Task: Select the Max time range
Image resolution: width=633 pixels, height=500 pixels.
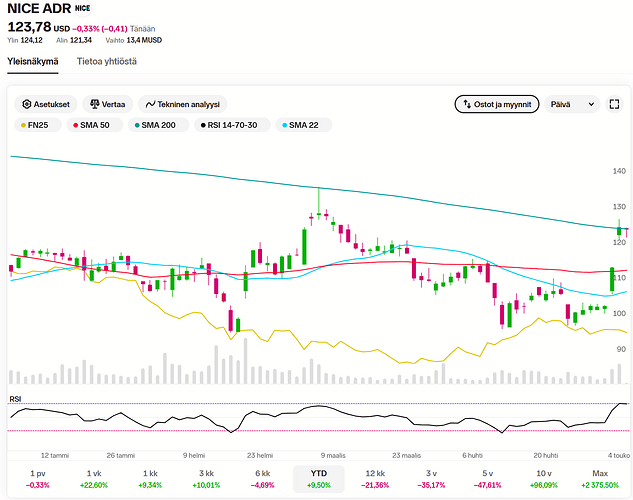Action: pyautogui.click(x=600, y=479)
